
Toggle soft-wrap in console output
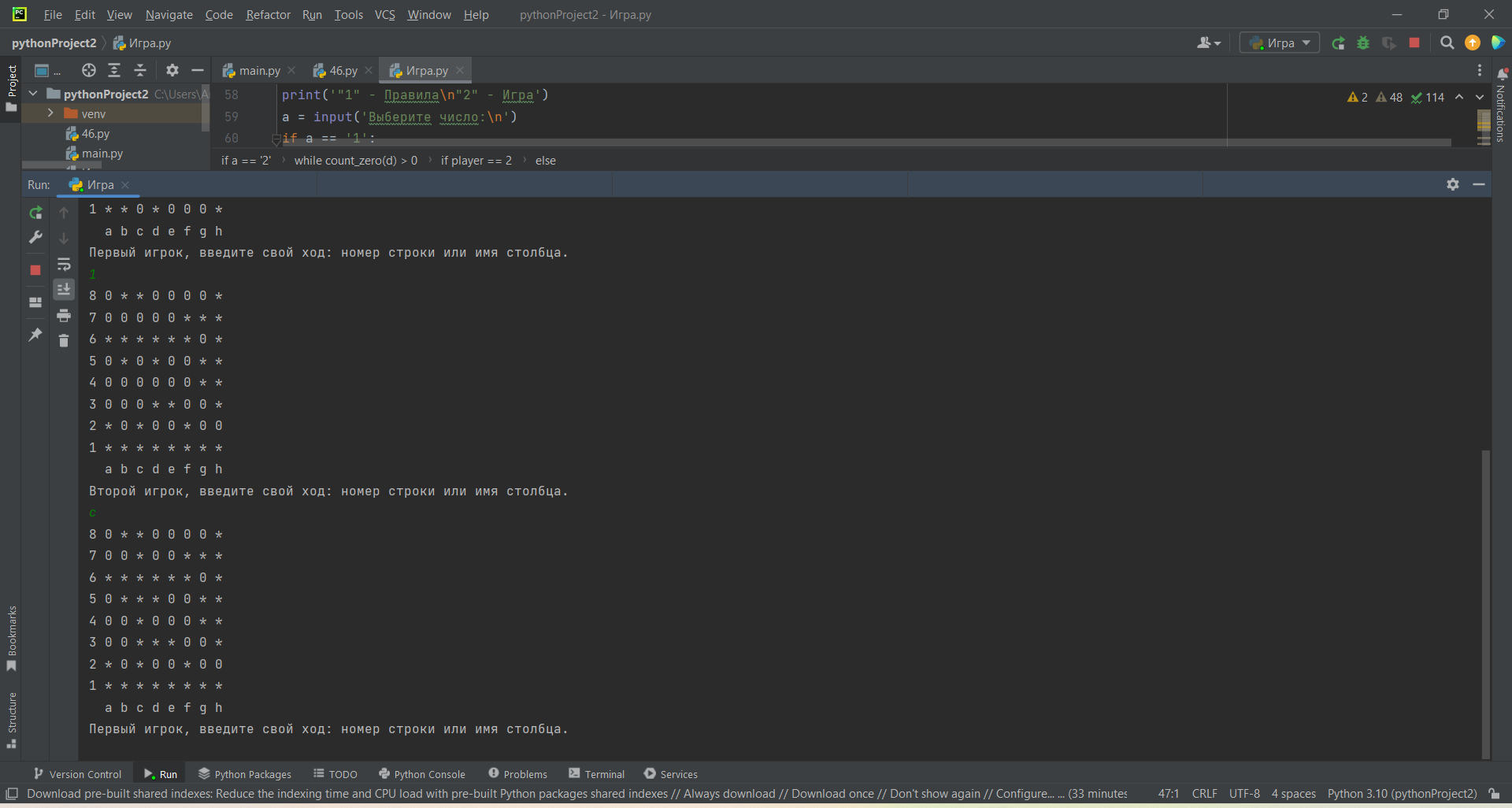point(64,264)
